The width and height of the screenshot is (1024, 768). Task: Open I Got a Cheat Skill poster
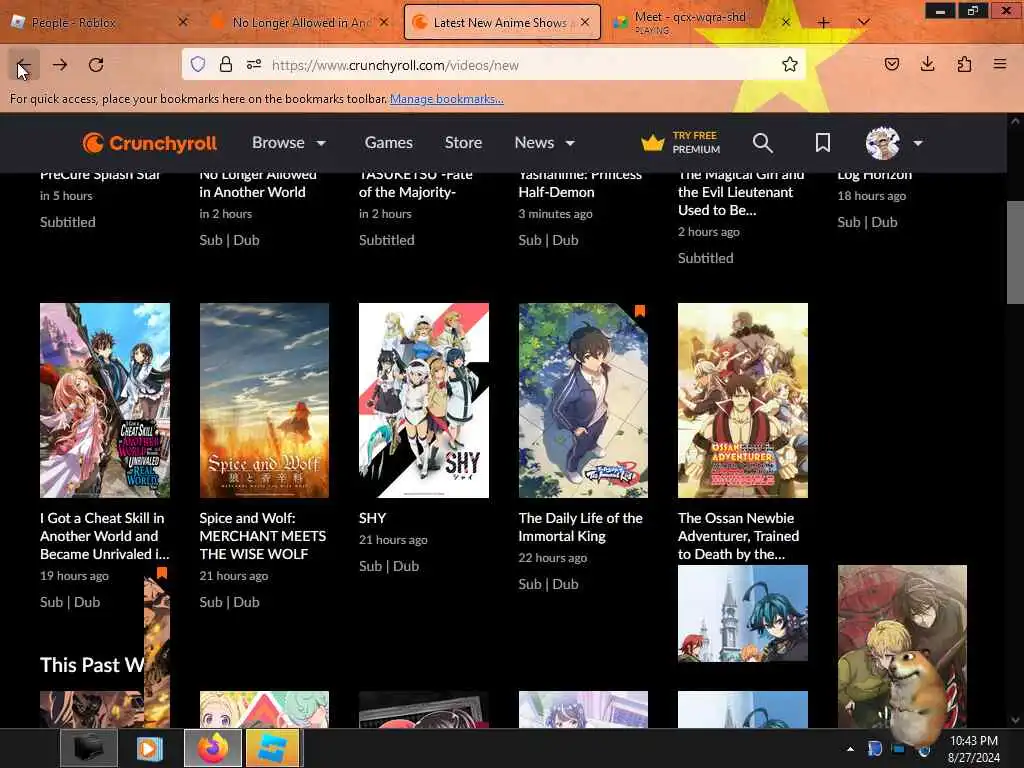click(104, 400)
